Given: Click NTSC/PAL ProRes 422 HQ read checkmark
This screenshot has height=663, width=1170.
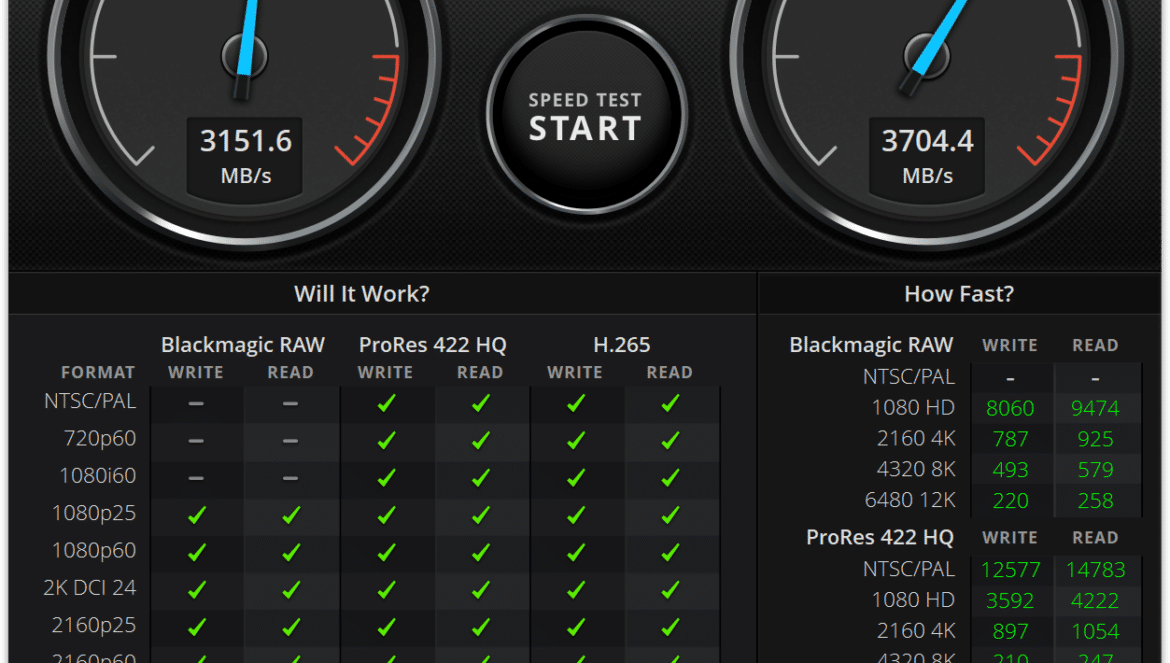Looking at the screenshot, I should point(481,403).
